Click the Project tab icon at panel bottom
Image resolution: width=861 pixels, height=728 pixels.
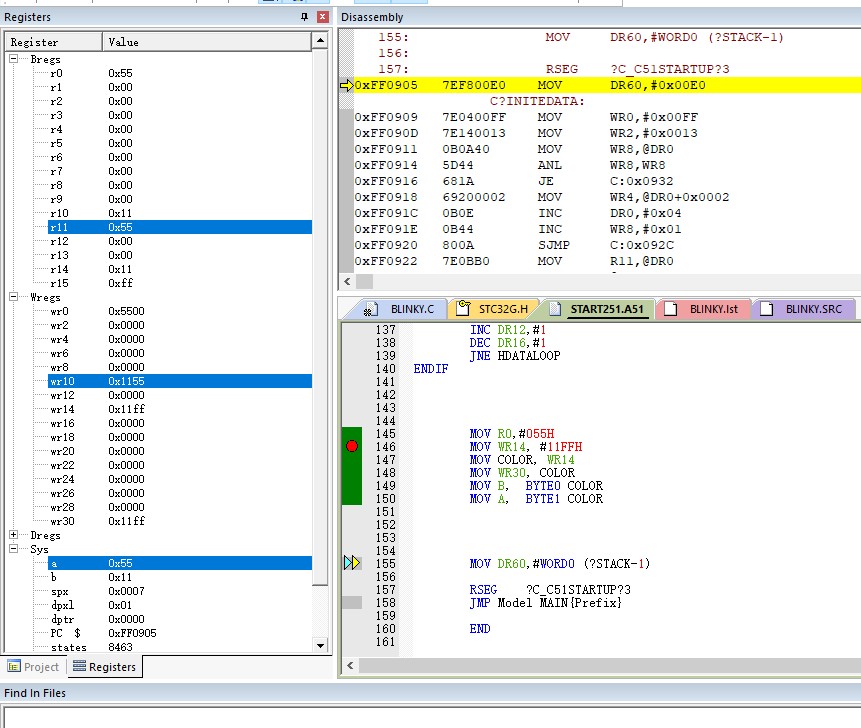pos(14,667)
